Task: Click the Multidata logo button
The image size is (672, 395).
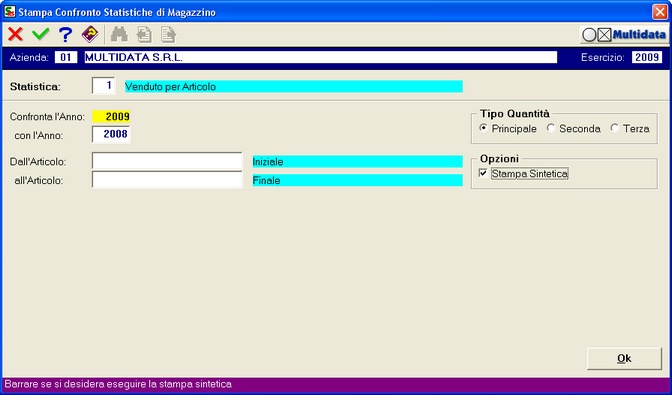Action: [x=624, y=35]
